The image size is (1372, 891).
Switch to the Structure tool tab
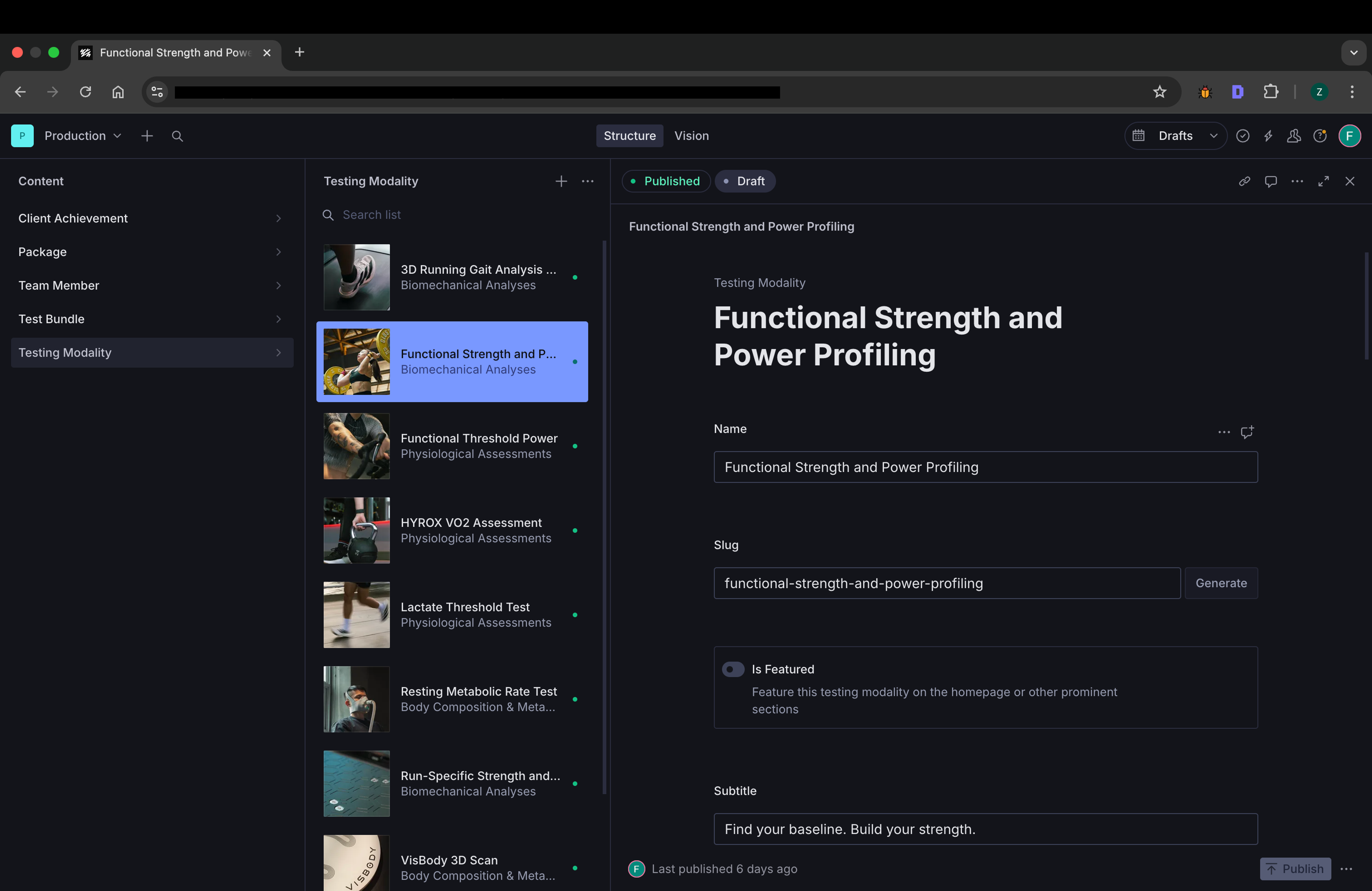629,136
